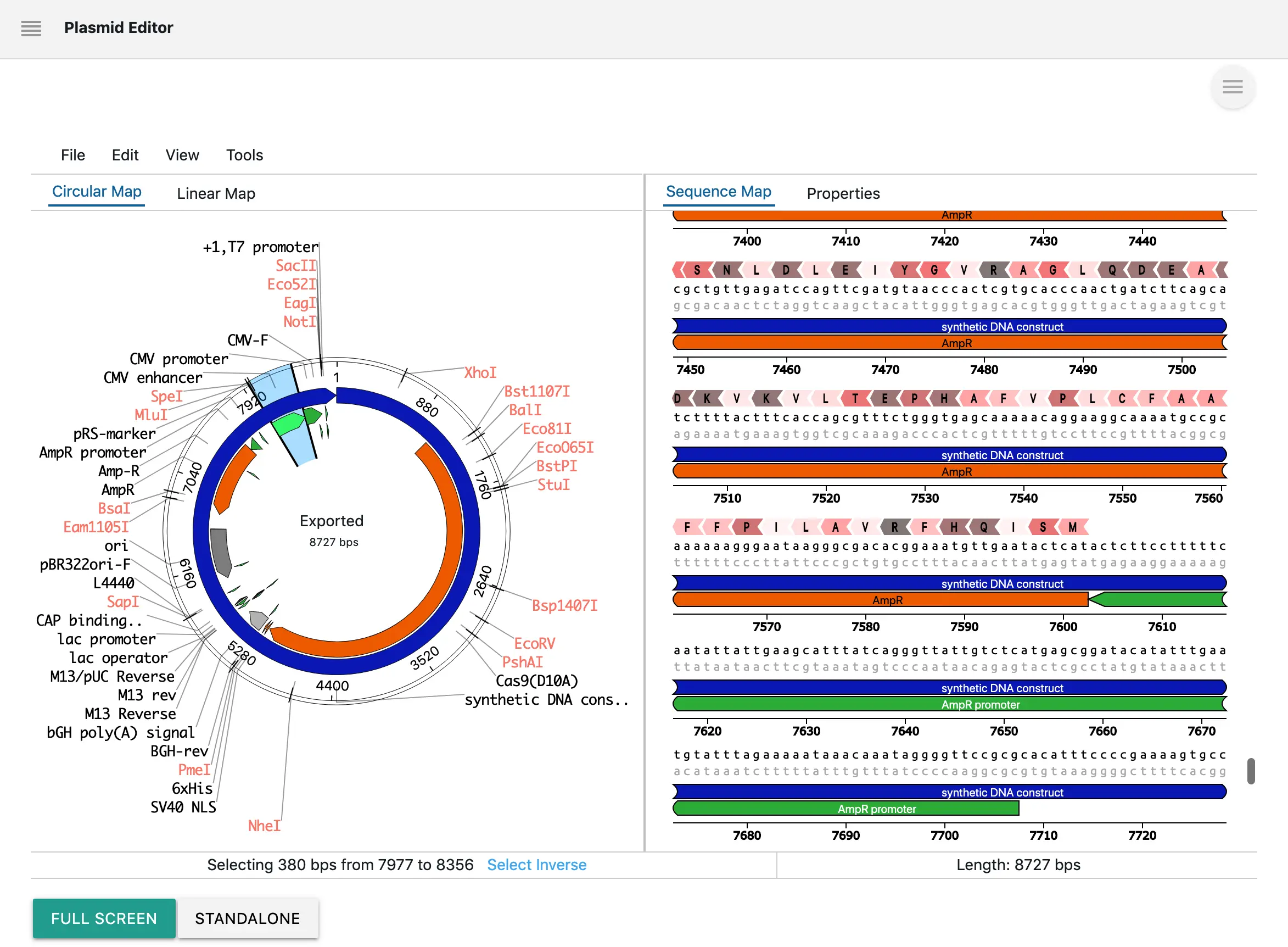
Task: Select the Bst1107I restriction site label
Action: click(537, 392)
